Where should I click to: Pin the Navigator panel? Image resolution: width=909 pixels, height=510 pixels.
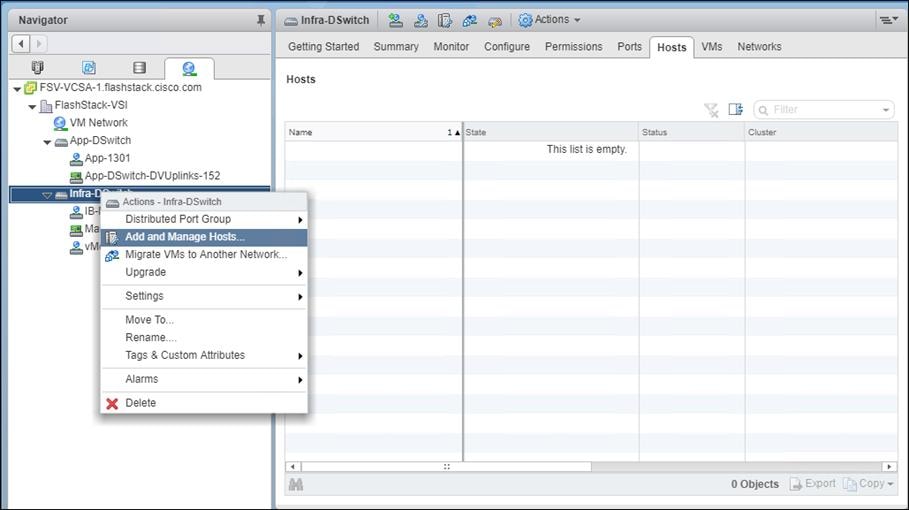click(x=261, y=20)
